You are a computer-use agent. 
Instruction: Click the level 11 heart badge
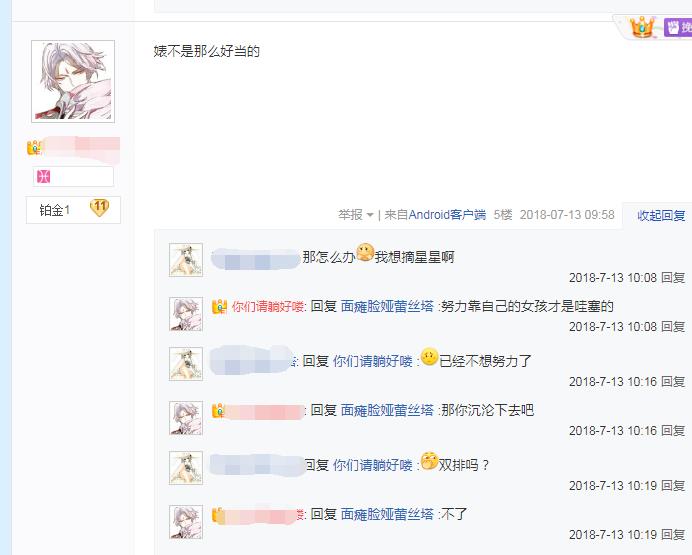pyautogui.click(x=99, y=207)
